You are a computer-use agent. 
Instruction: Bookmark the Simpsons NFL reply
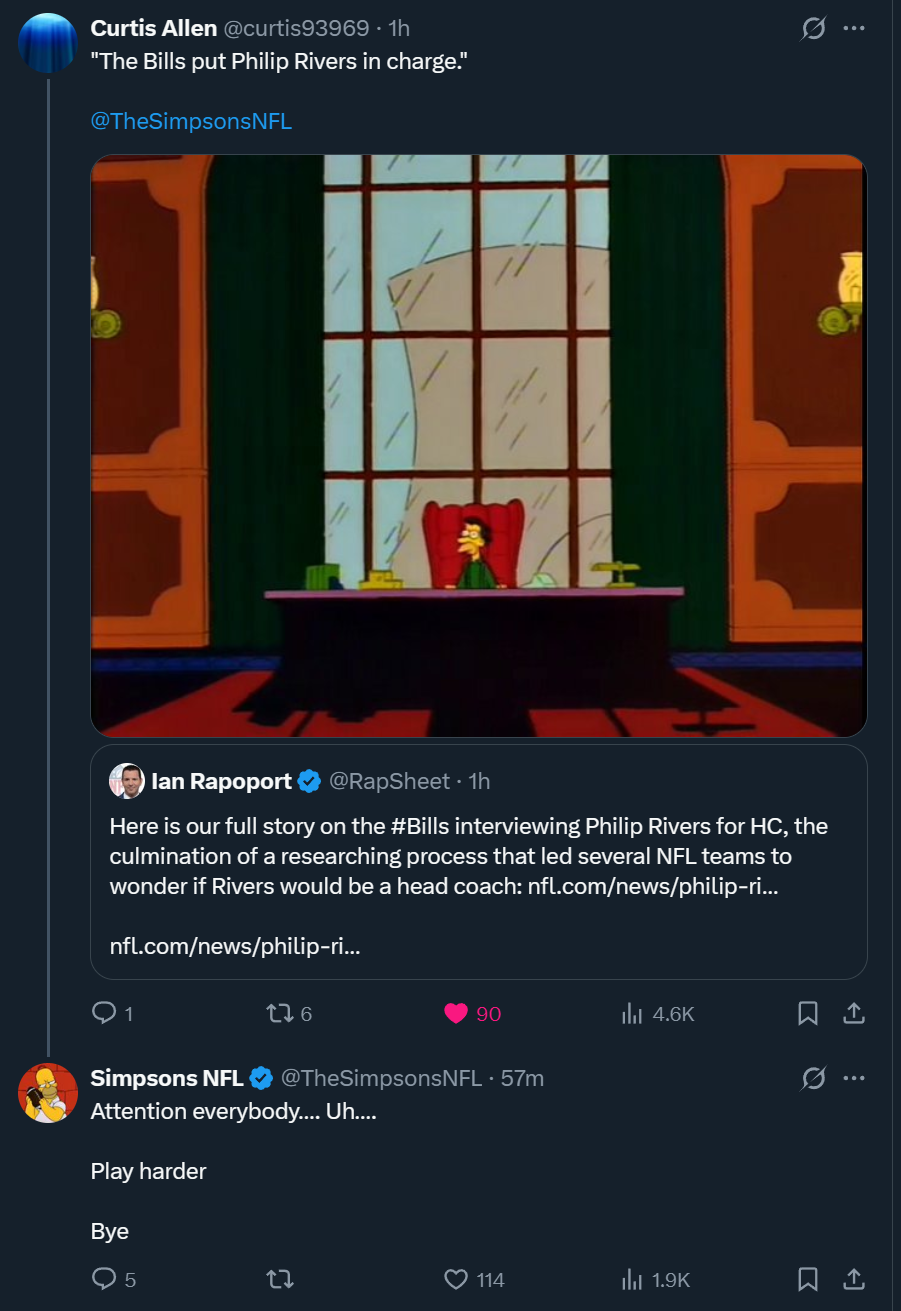pyautogui.click(x=808, y=1279)
